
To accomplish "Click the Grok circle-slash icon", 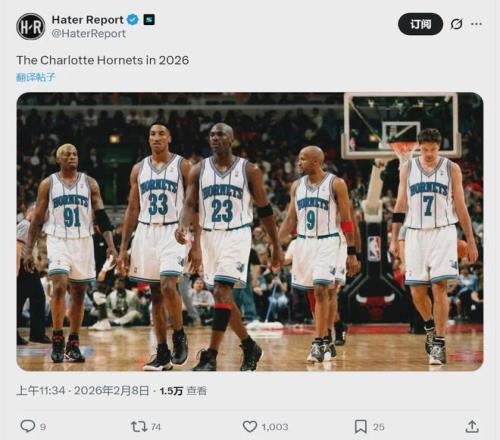I will (x=456, y=24).
